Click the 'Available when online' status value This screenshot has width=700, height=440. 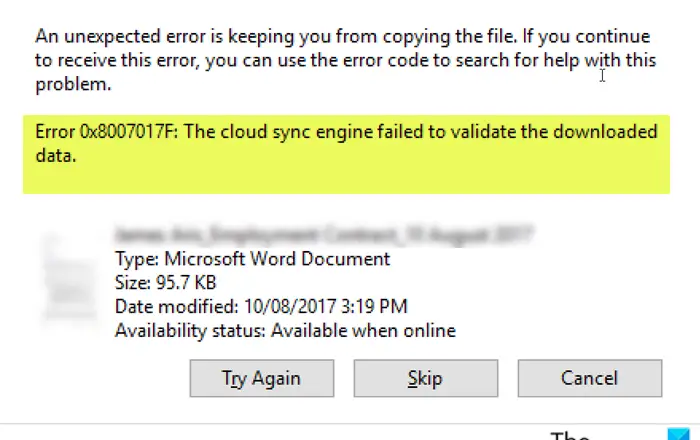(x=363, y=331)
